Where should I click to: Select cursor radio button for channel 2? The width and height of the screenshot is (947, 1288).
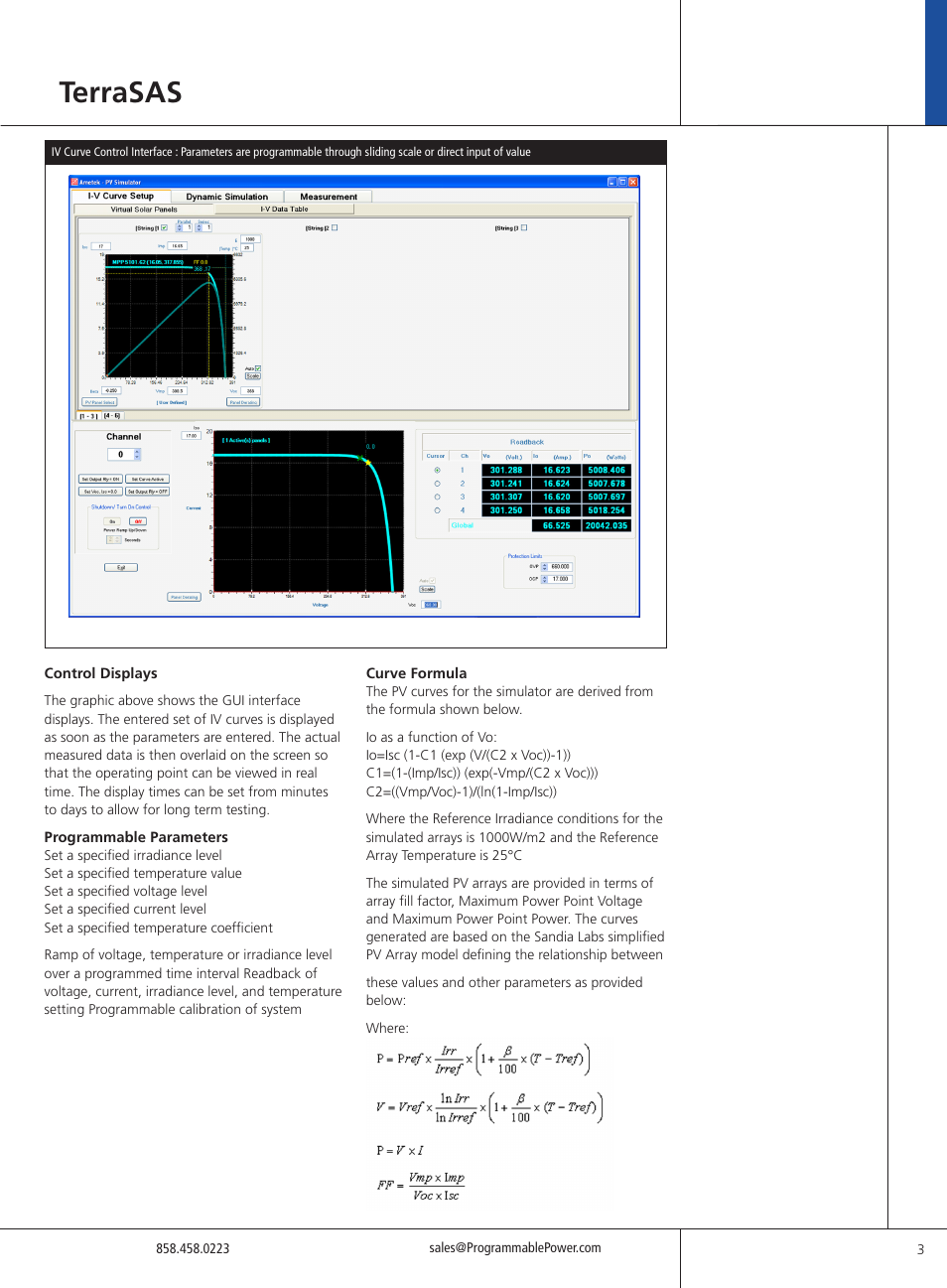click(x=437, y=484)
